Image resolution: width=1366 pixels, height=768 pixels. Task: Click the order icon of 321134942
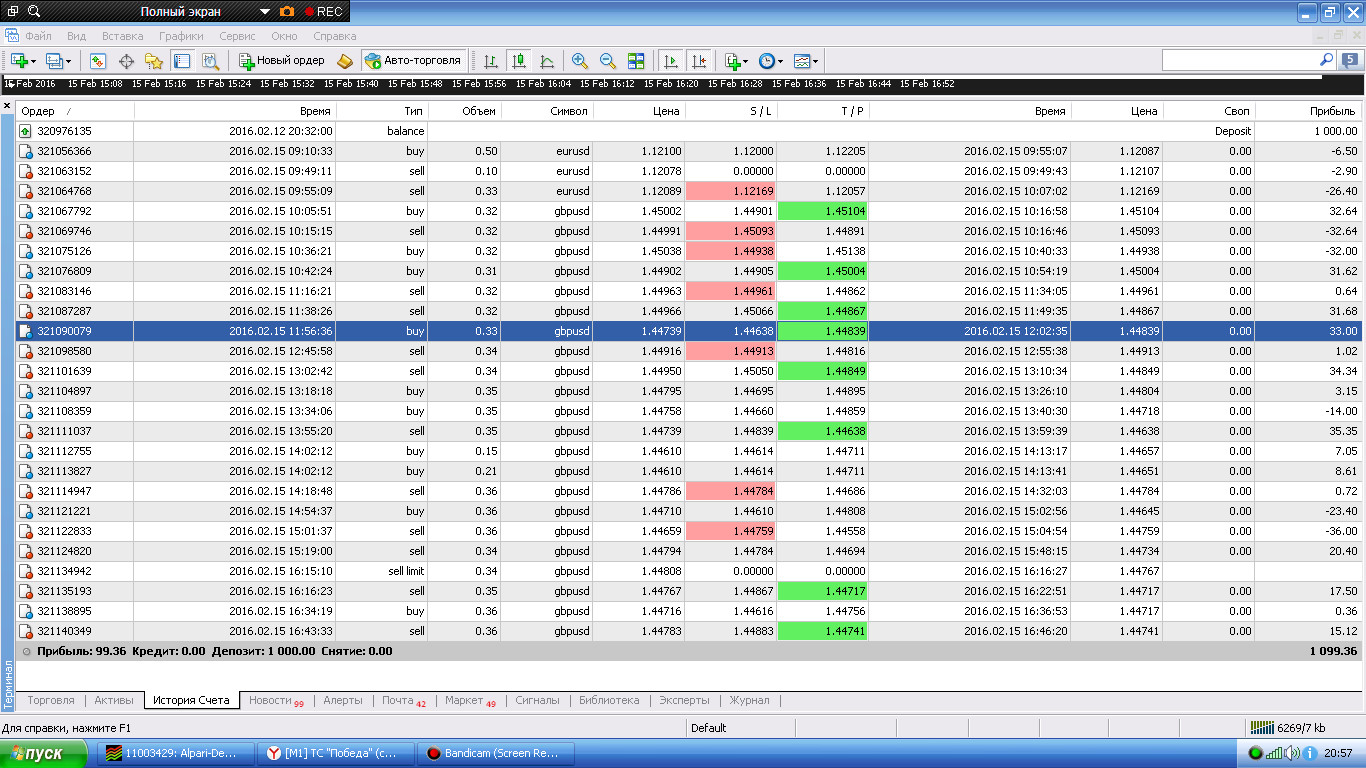26,571
